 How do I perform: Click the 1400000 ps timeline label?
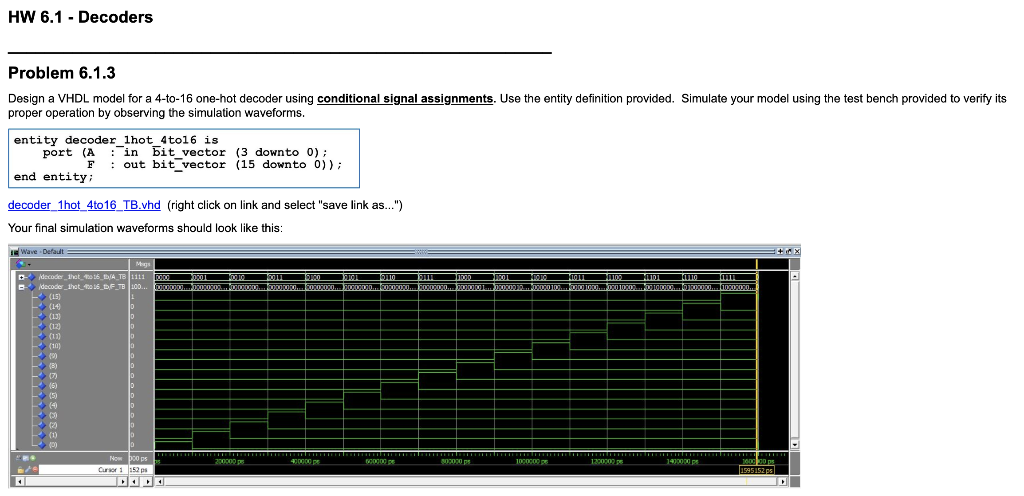pos(682,461)
